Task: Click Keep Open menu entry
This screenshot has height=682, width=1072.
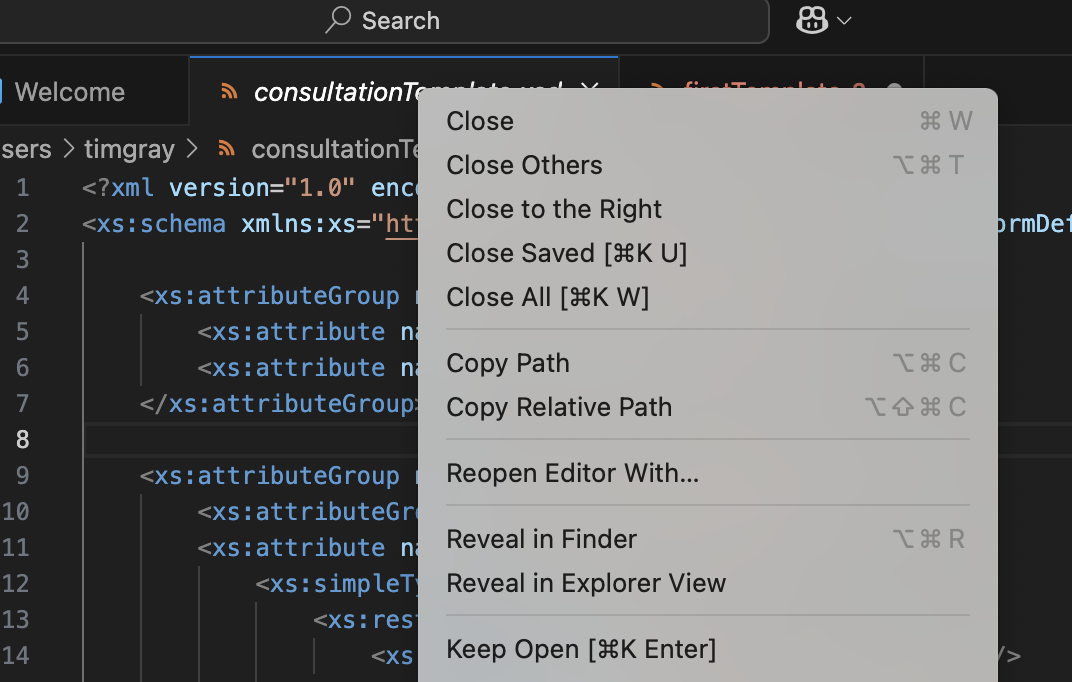Action: tap(581, 649)
